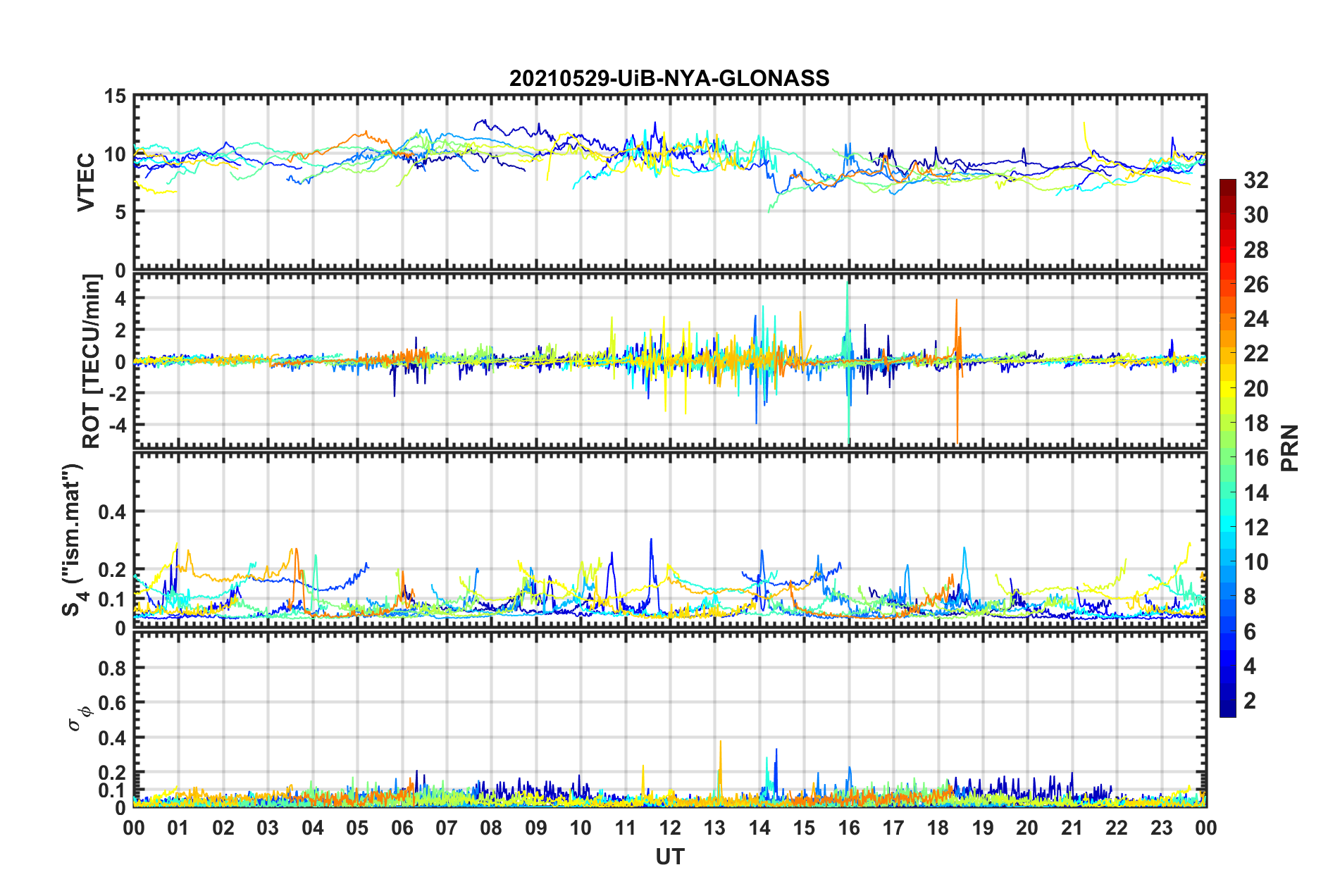1340x896 pixels.
Task: Click x-axis hour label 13
Action: pos(714,828)
